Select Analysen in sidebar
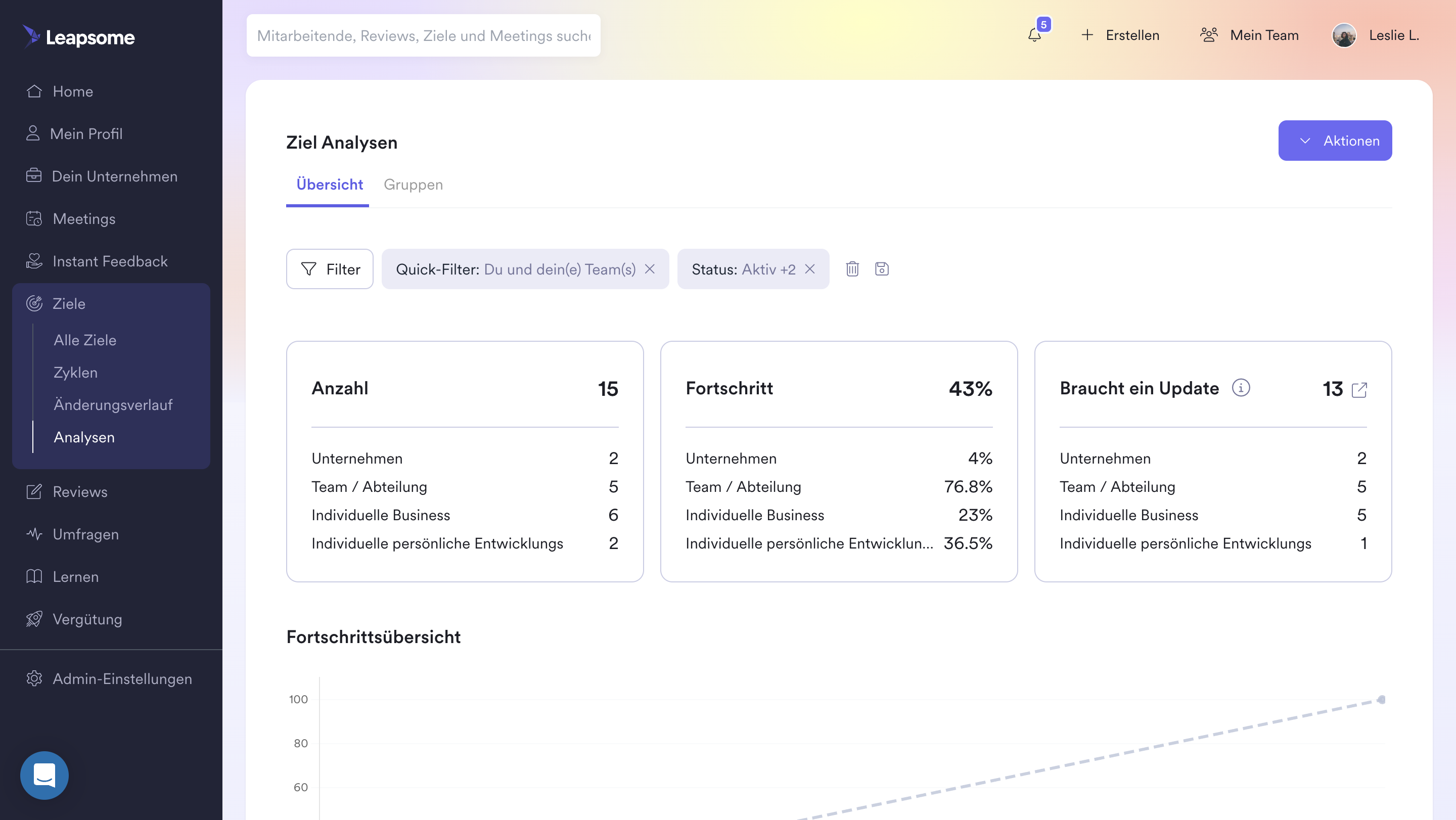This screenshot has height=820, width=1456. point(83,437)
